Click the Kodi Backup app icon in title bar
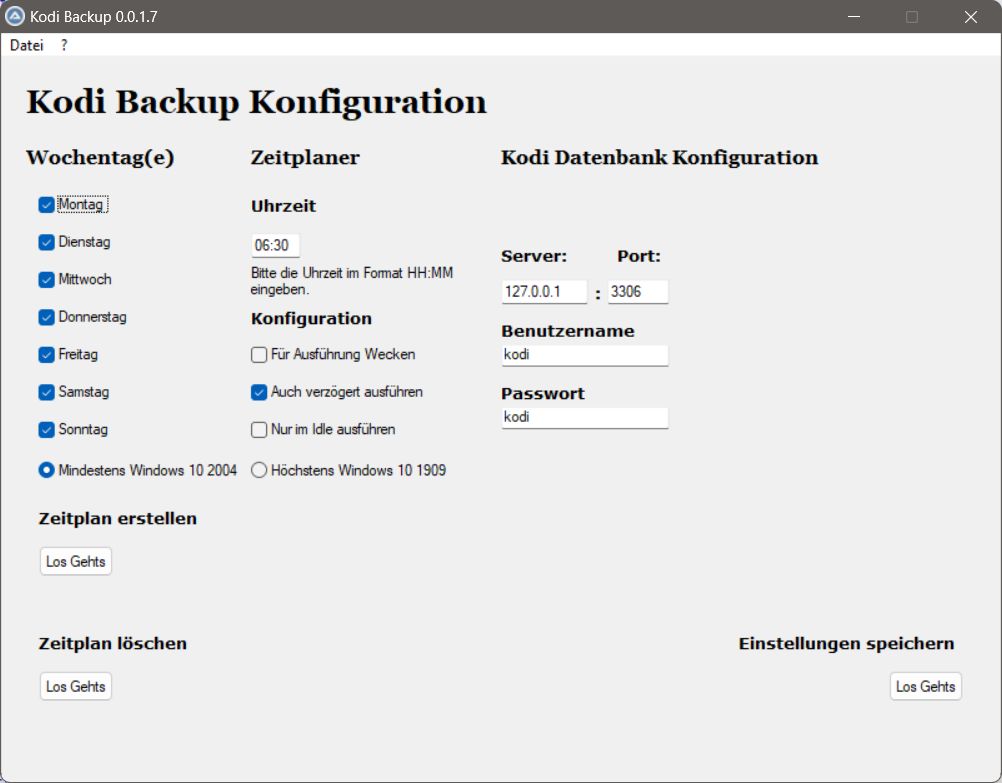Image resolution: width=1002 pixels, height=783 pixels. pyautogui.click(x=14, y=17)
